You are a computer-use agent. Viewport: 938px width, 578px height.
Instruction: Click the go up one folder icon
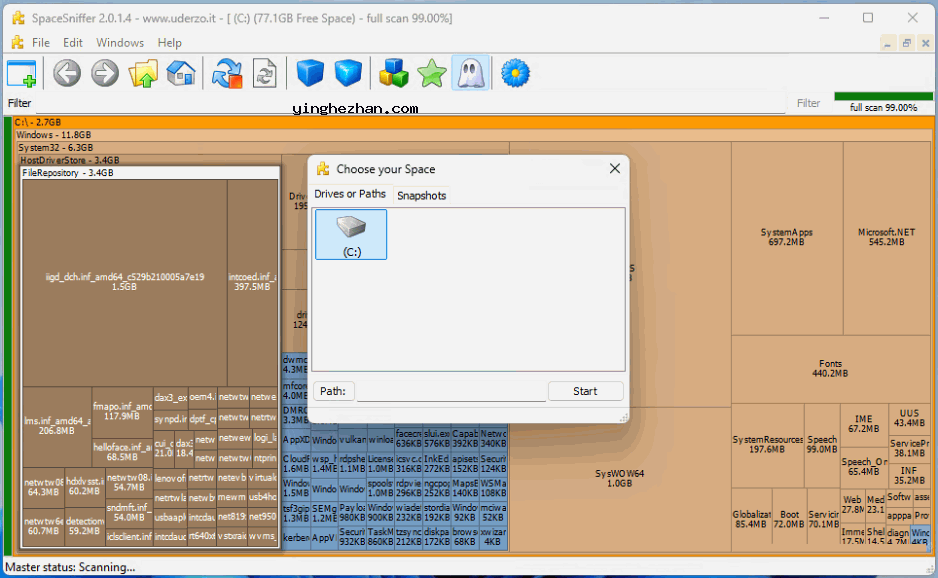[x=144, y=74]
